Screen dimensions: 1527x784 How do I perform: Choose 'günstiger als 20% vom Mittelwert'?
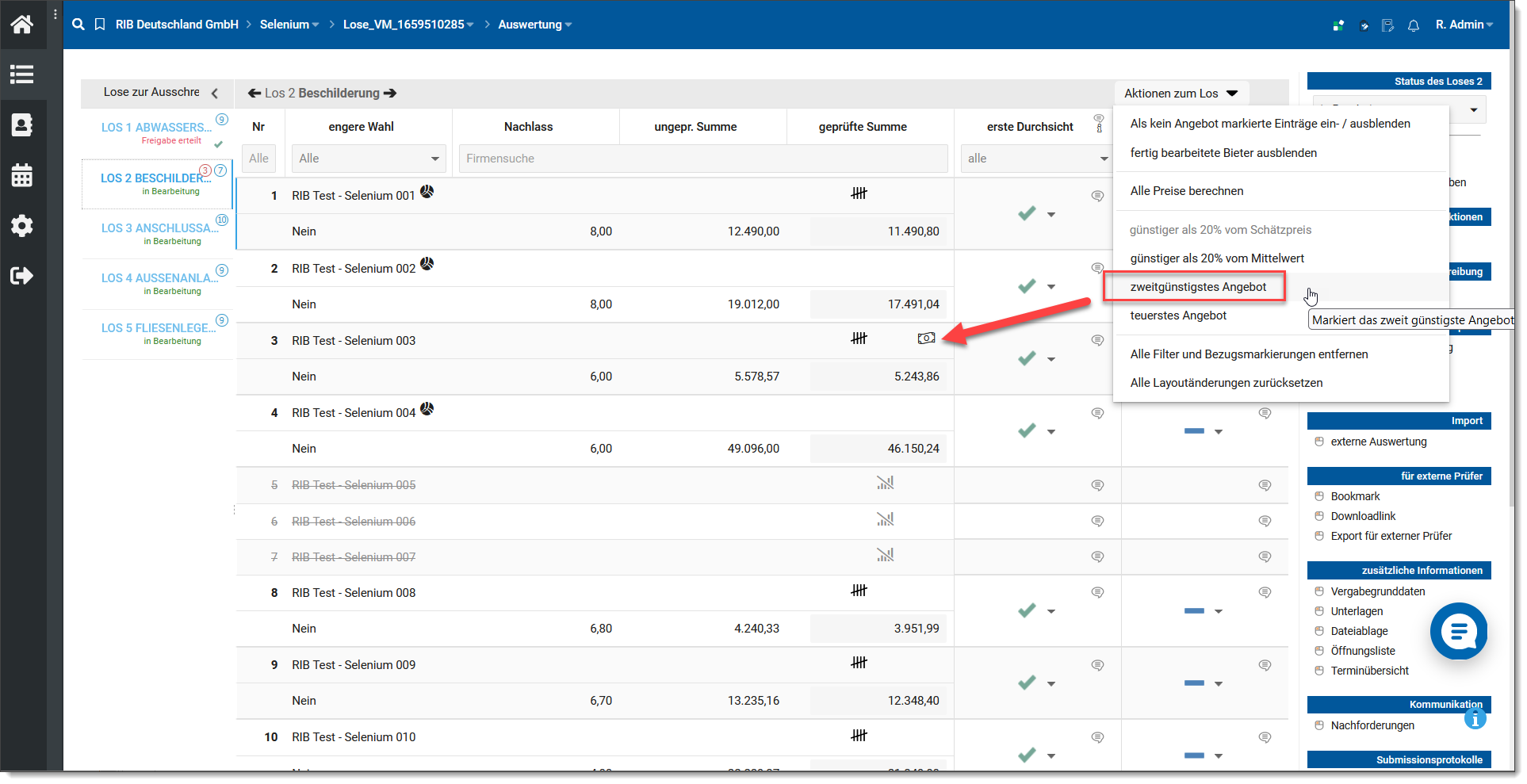click(1217, 258)
